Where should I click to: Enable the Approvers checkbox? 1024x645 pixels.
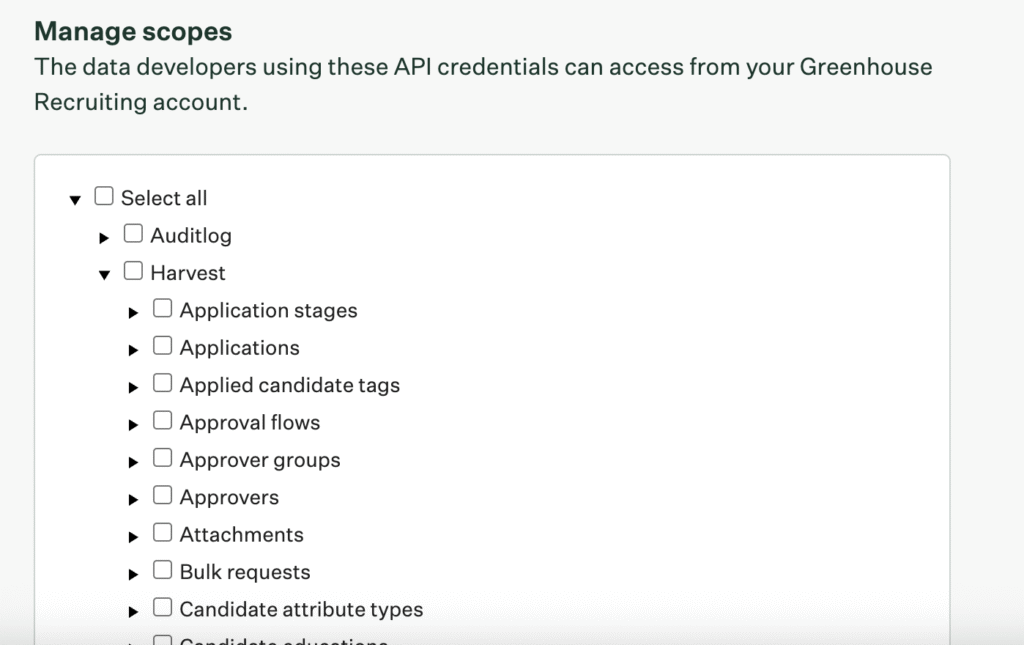(x=162, y=496)
